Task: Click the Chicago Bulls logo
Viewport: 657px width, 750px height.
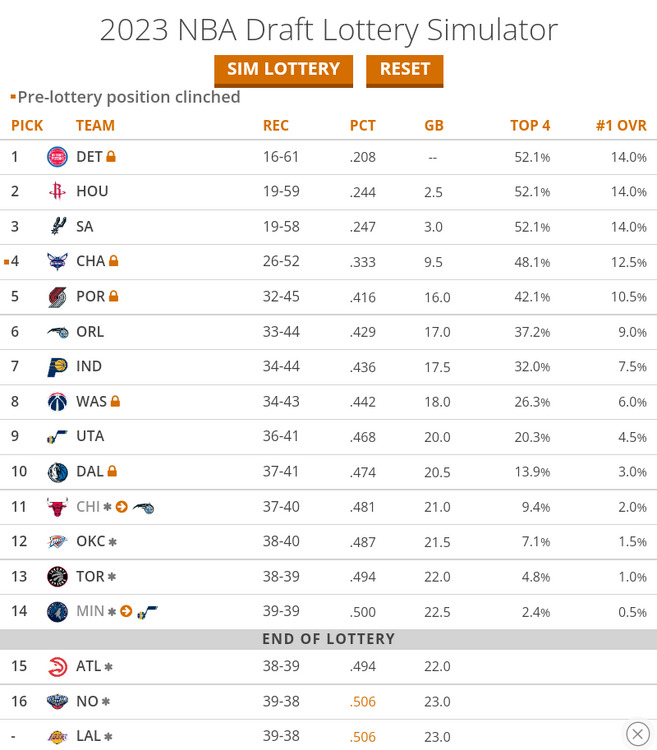Action: pos(57,507)
